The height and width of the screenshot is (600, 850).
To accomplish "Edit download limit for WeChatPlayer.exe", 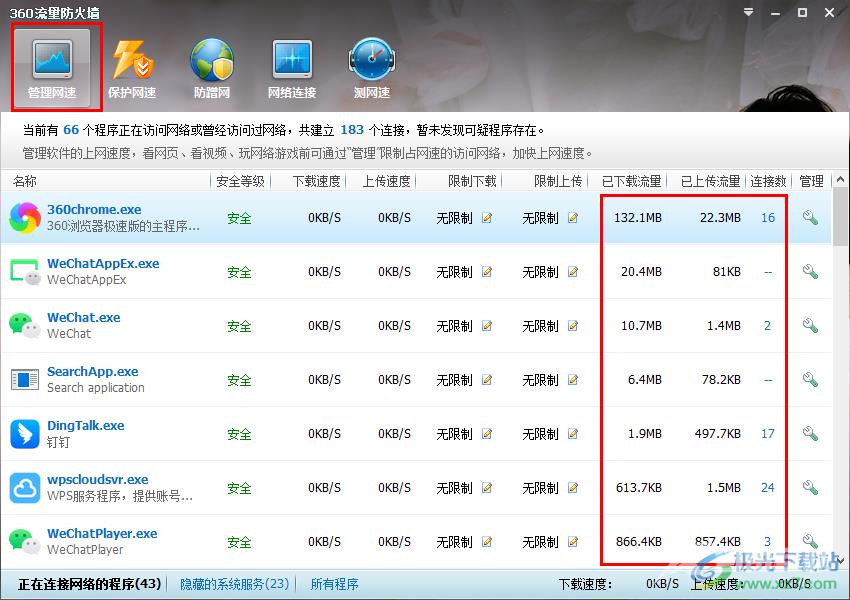I will pyautogui.click(x=487, y=541).
